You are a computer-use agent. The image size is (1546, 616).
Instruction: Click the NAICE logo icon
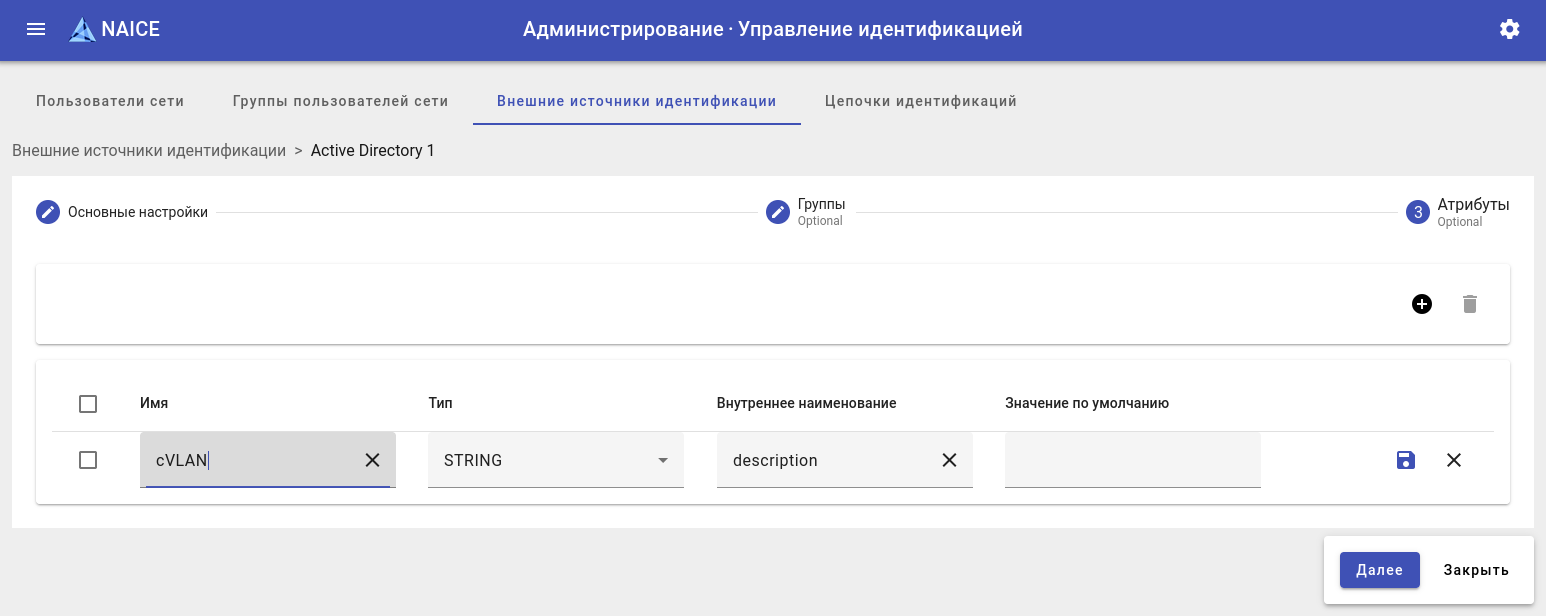pos(82,30)
